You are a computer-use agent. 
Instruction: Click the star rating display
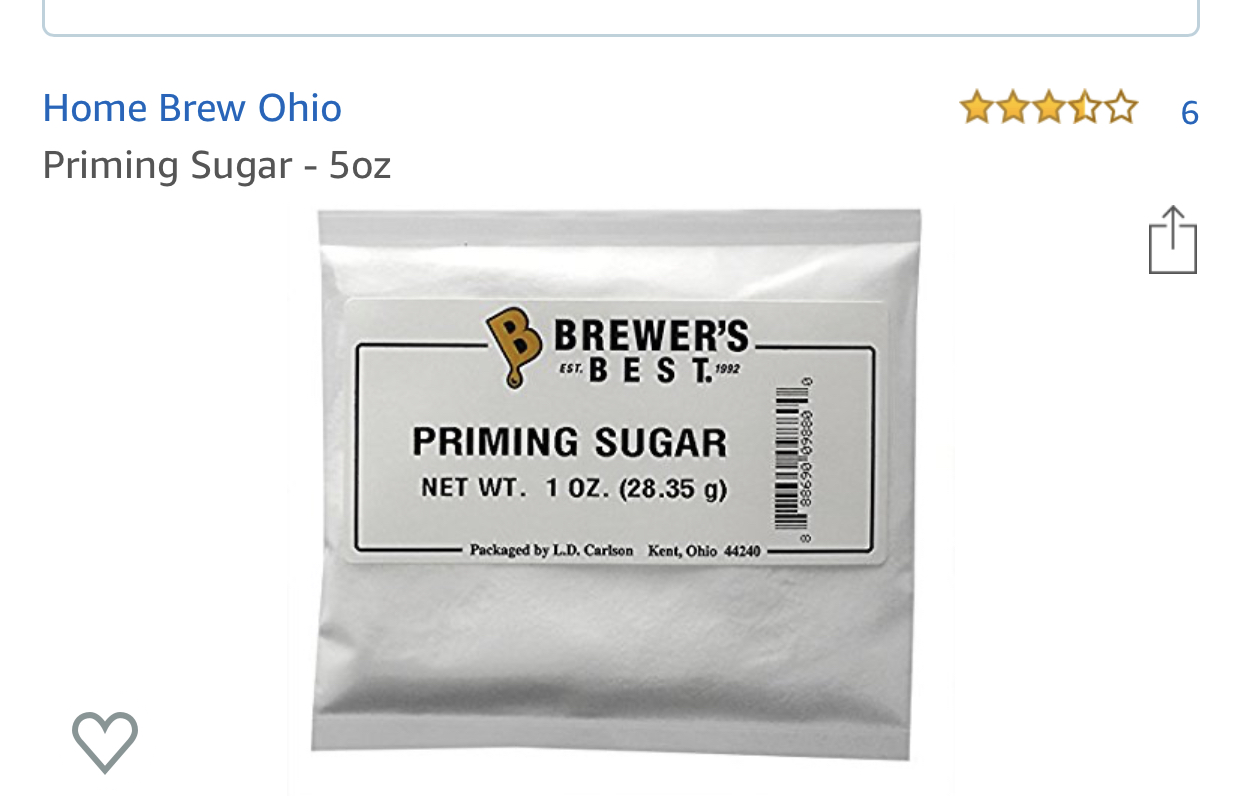pyautogui.click(x=1048, y=107)
